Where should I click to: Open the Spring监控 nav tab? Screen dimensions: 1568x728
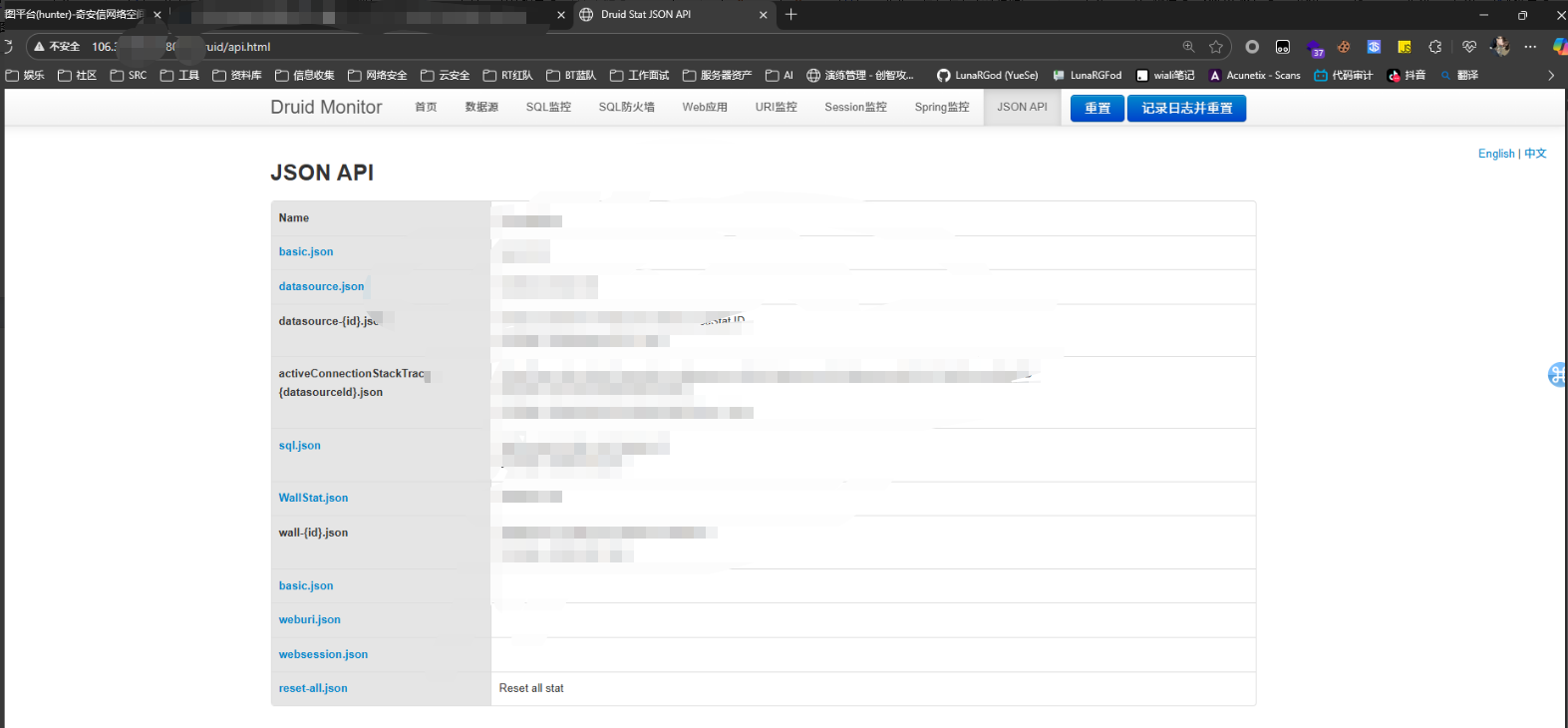pos(942,107)
